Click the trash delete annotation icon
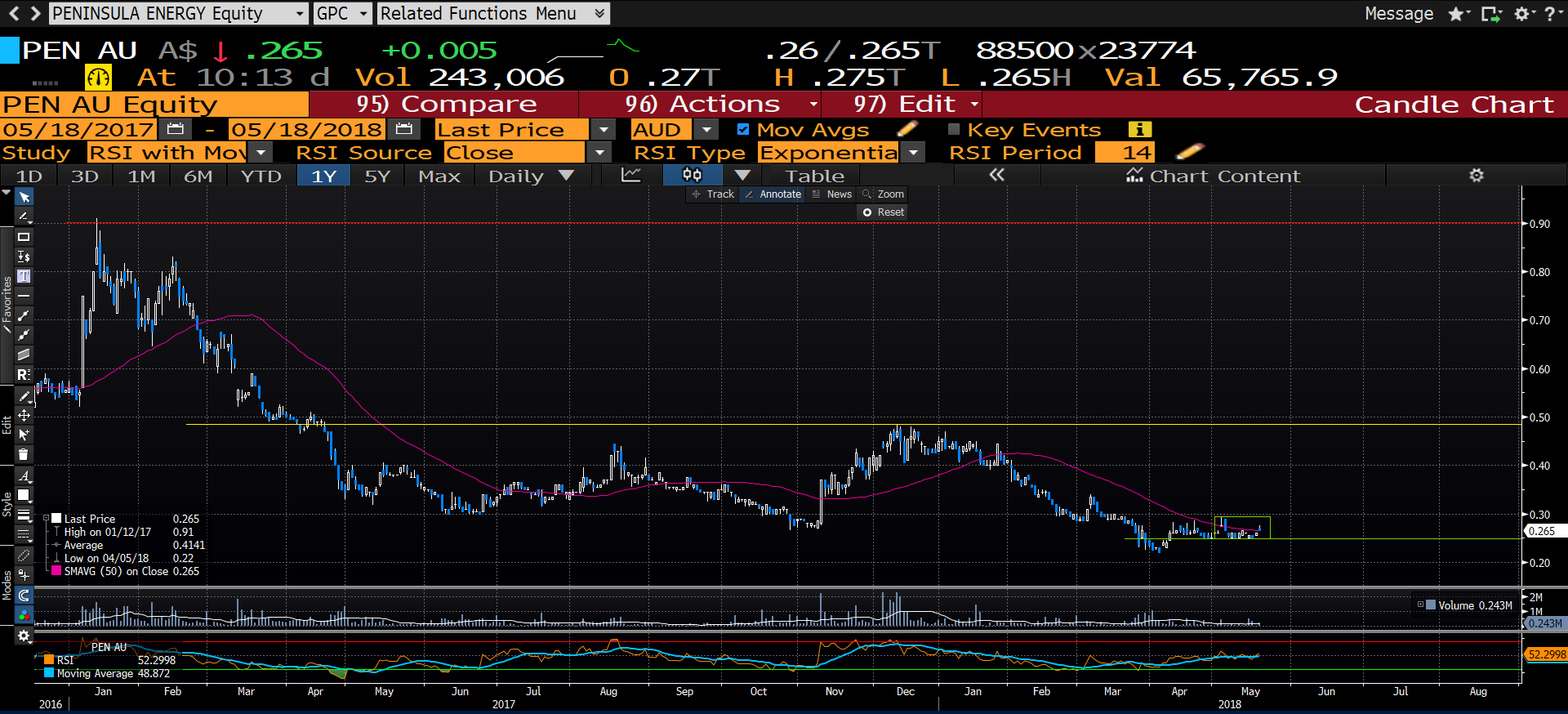1568x714 pixels. [x=24, y=455]
